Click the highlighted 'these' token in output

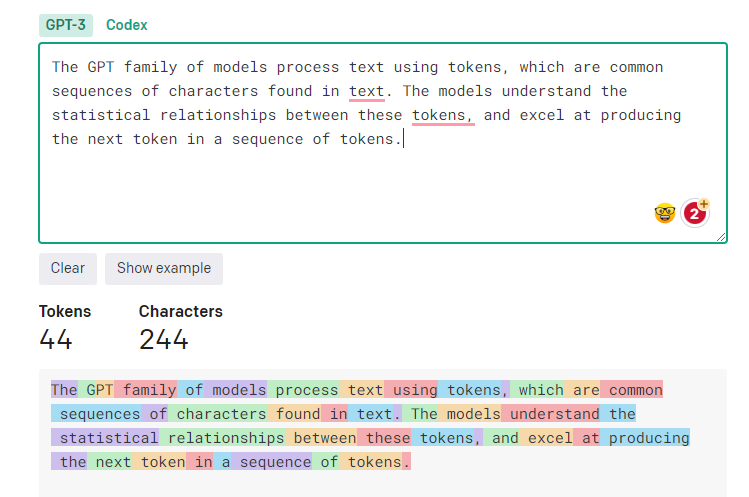384,438
